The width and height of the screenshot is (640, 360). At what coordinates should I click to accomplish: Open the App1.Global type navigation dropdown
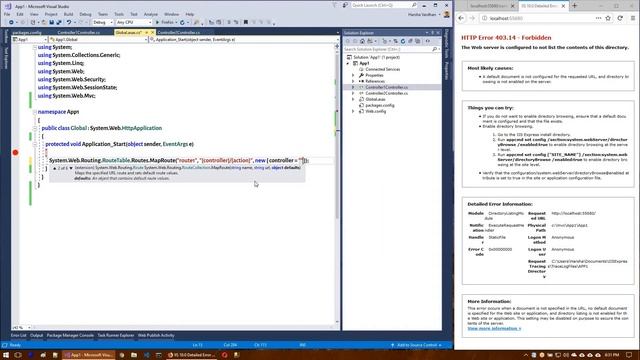click(98, 40)
